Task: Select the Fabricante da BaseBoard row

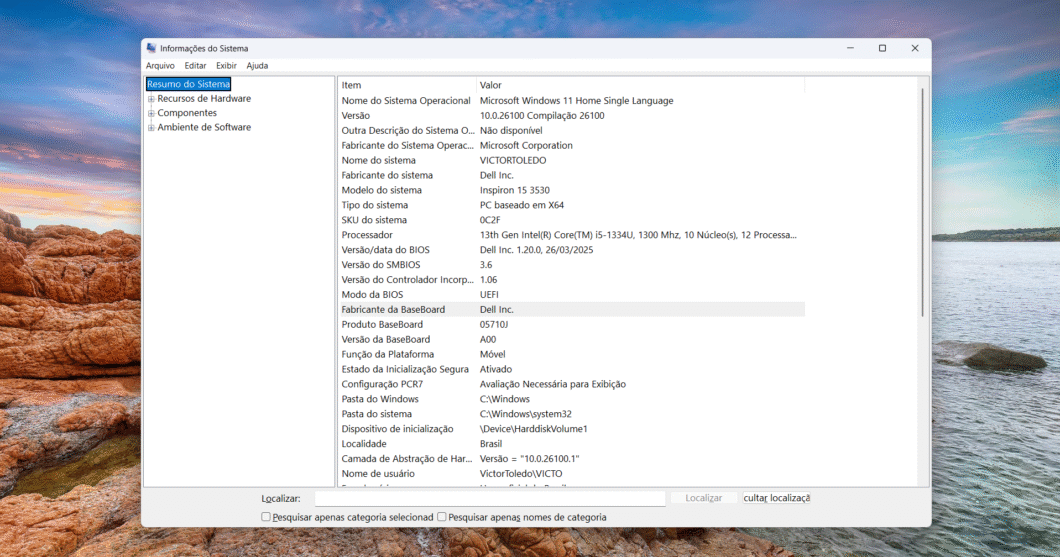Action: click(x=571, y=310)
